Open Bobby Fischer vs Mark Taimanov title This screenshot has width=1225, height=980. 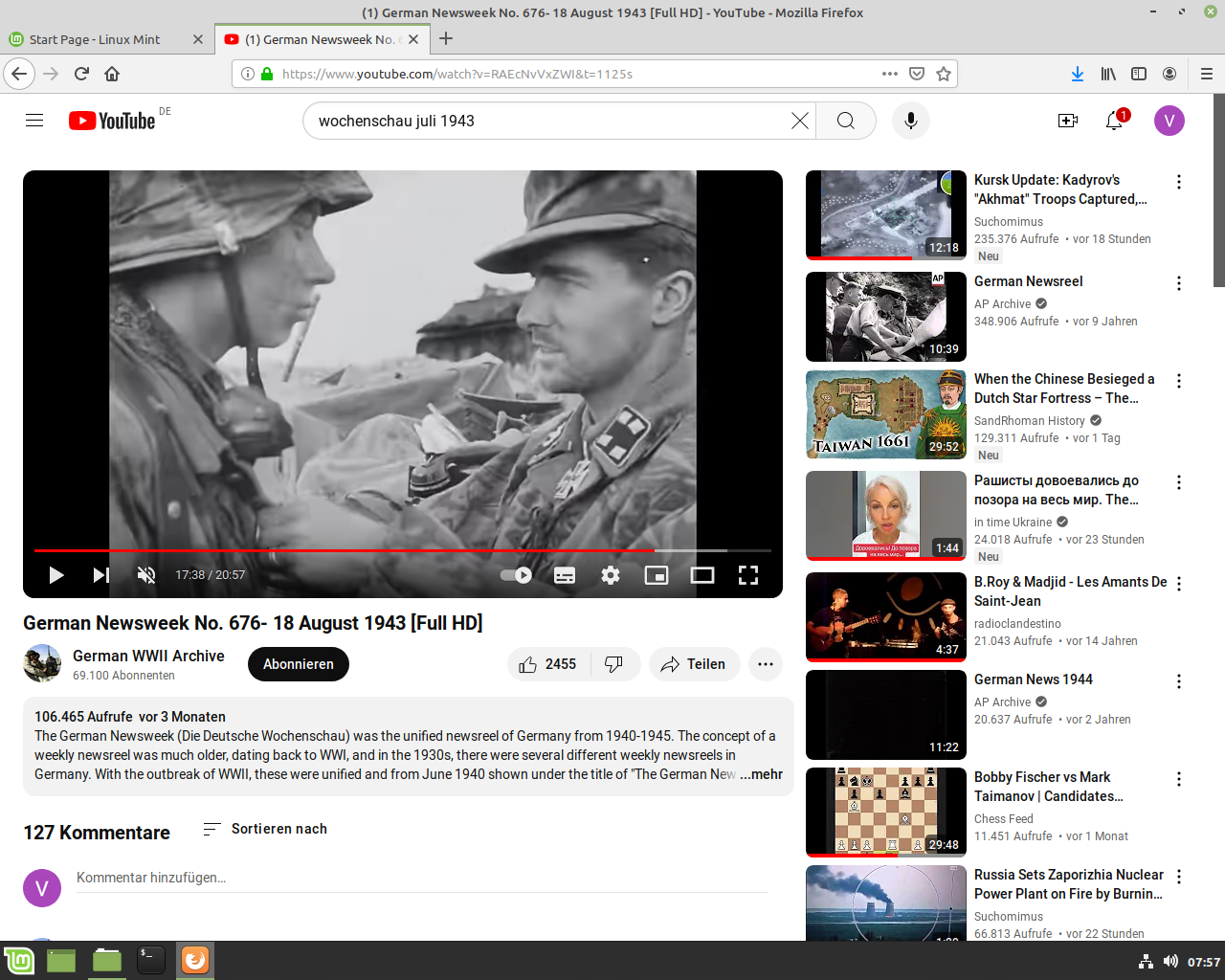tap(1049, 787)
